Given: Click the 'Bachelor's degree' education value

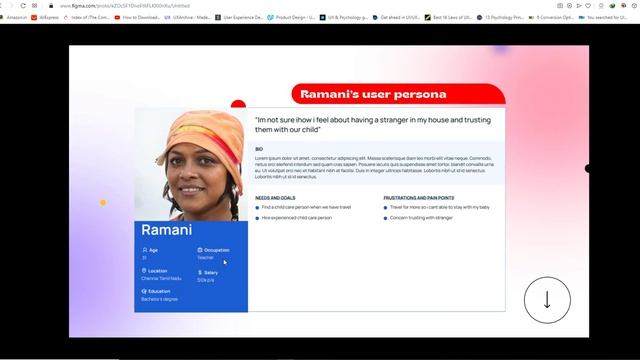Looking at the screenshot, I should click(159, 299).
